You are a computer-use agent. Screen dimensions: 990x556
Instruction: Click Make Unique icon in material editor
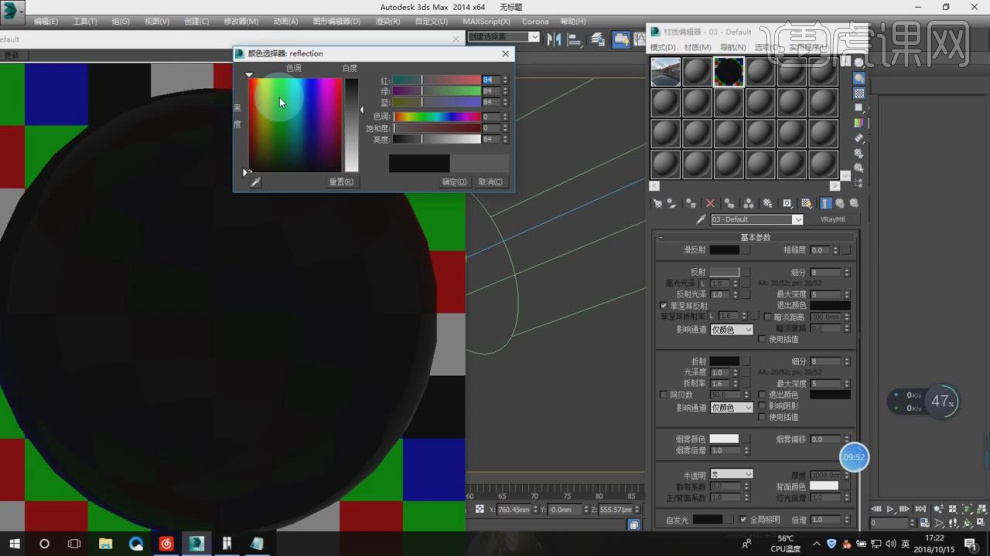pyautogui.click(x=748, y=203)
